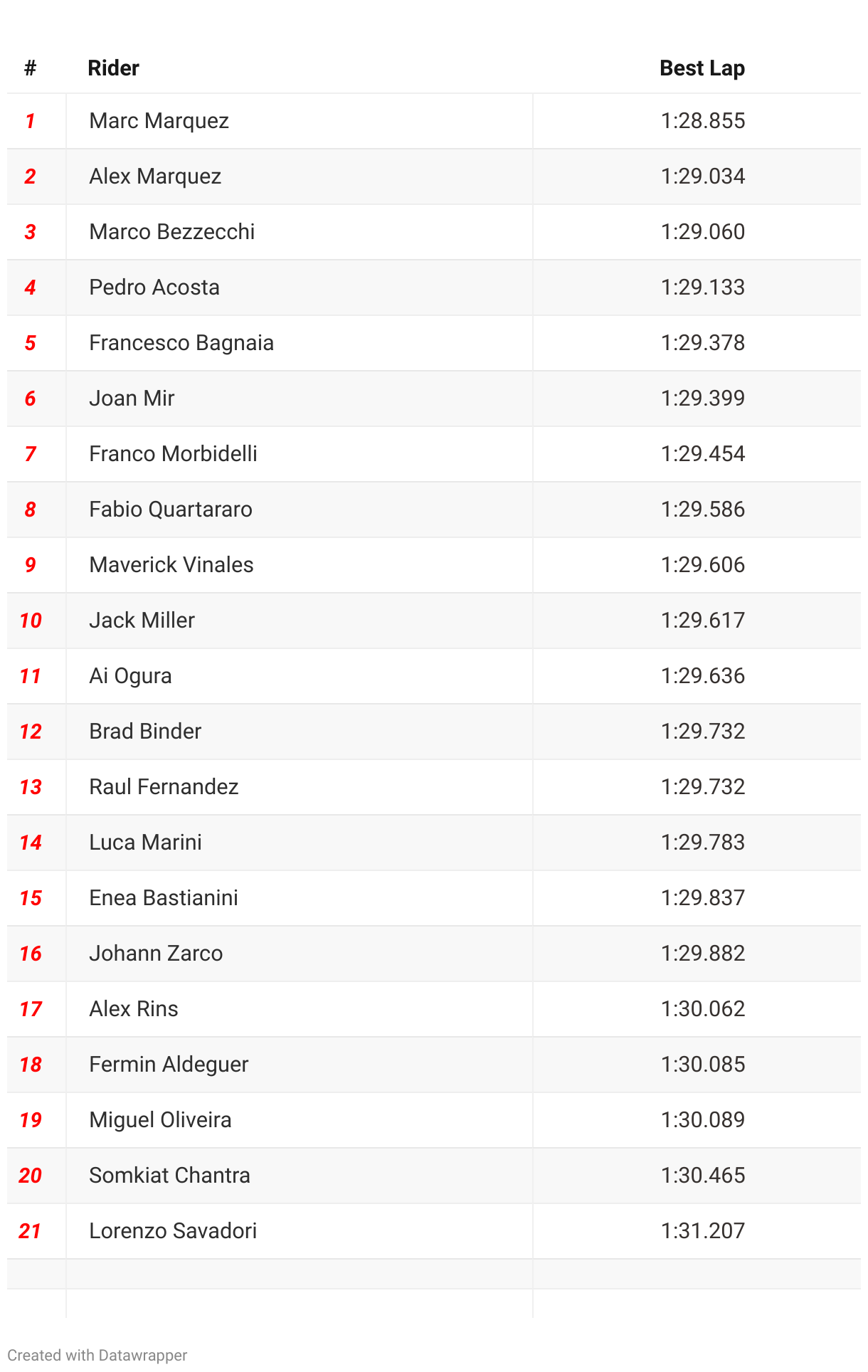This screenshot has height=1372, width=868.
Task: Click the Rider column header
Action: click(x=113, y=68)
